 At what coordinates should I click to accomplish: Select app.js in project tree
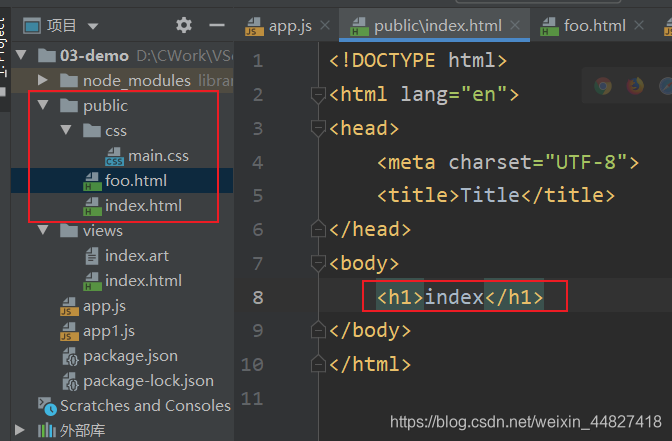pos(104,306)
